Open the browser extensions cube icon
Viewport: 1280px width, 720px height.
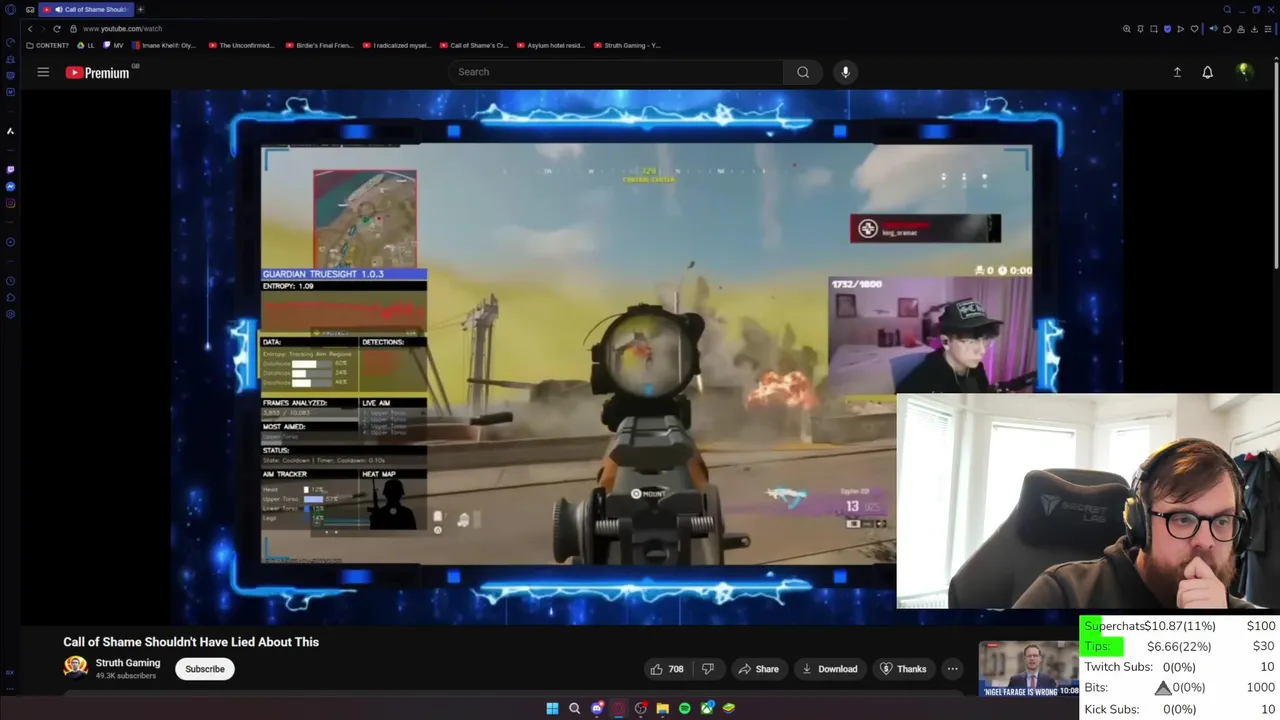(1227, 29)
